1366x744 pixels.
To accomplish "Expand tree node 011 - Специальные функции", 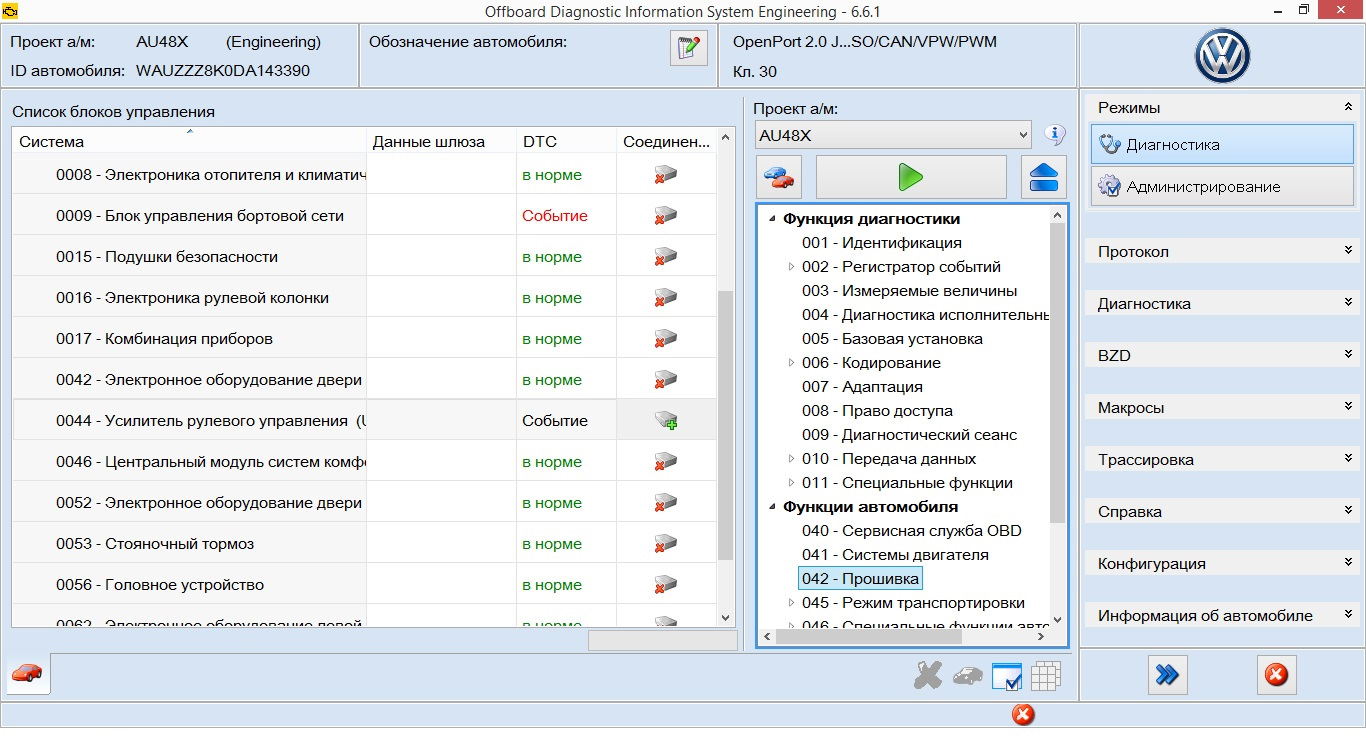I will click(791, 483).
